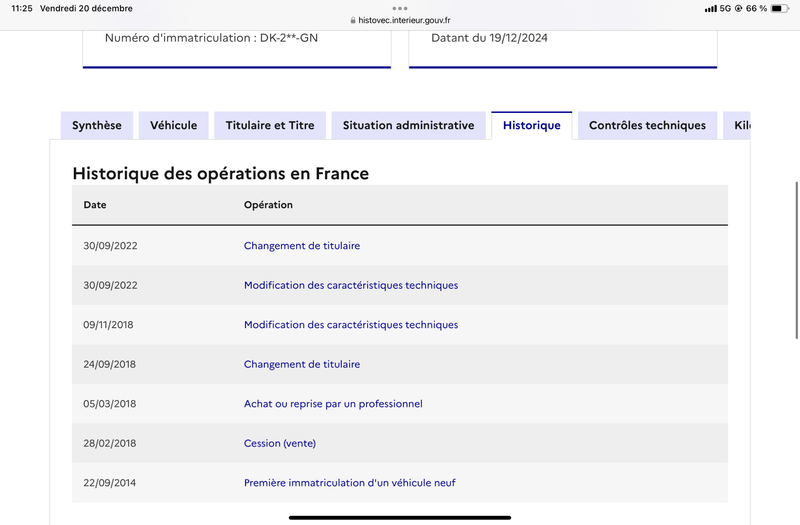Open the Changement de titulaire link dated 30/09/2022
Screen dimensions: 800x525
click(x=302, y=246)
